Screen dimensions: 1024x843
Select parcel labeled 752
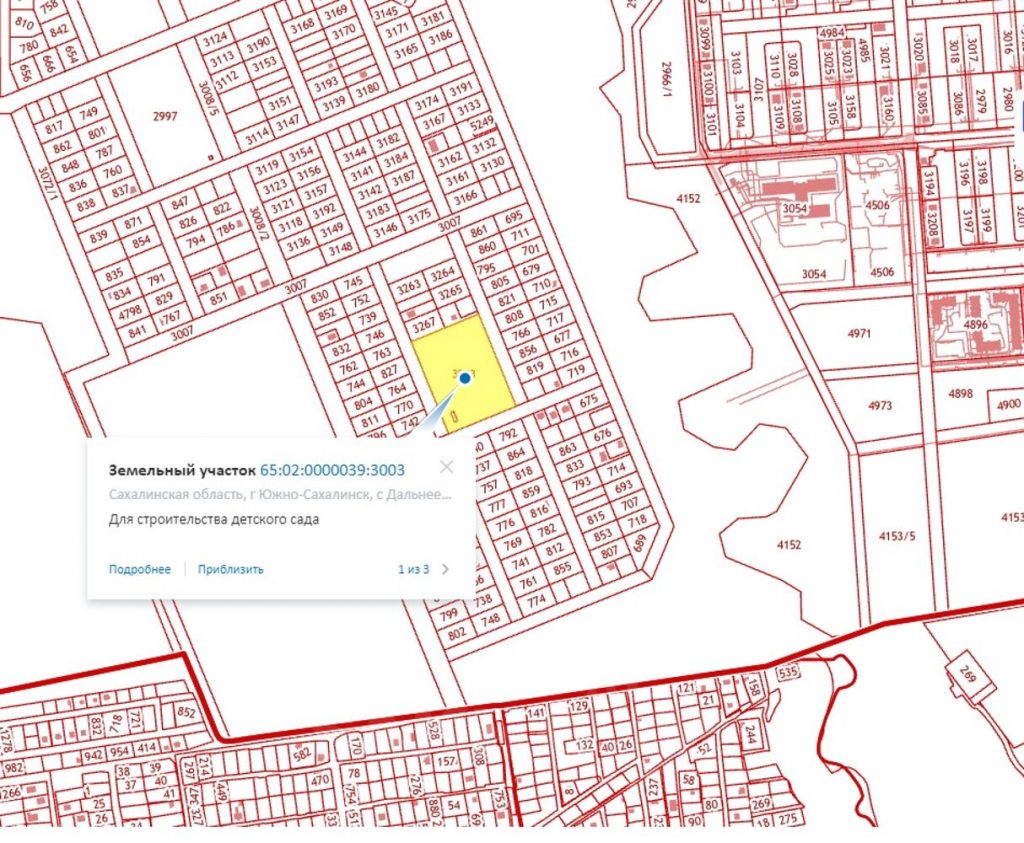pos(360,301)
